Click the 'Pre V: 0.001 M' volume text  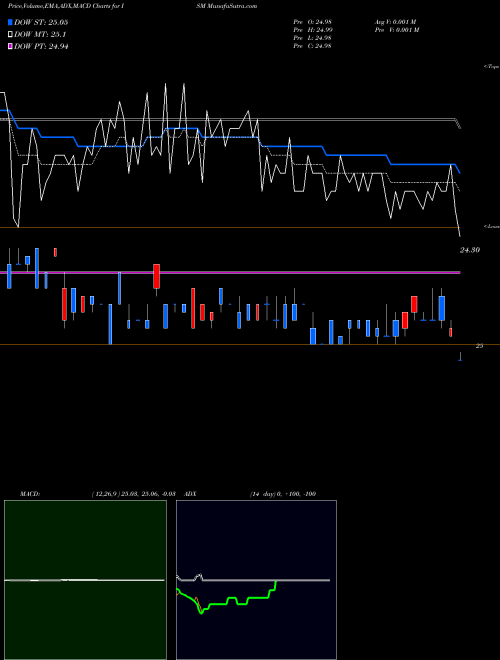tap(398, 30)
